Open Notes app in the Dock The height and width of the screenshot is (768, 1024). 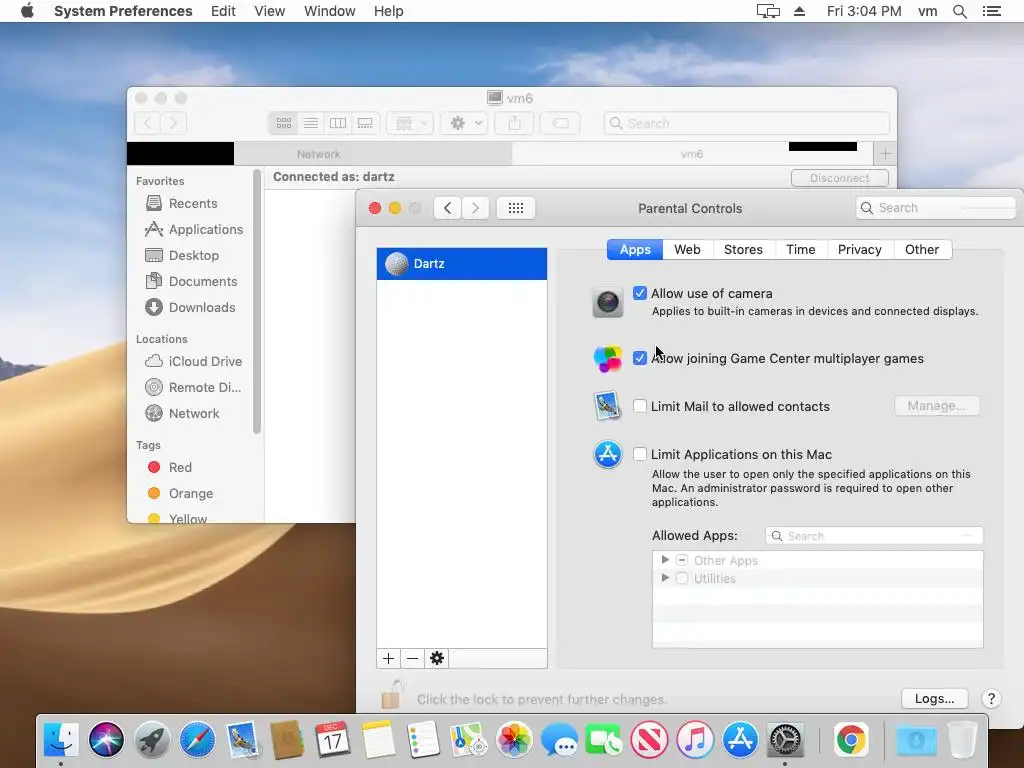[379, 740]
